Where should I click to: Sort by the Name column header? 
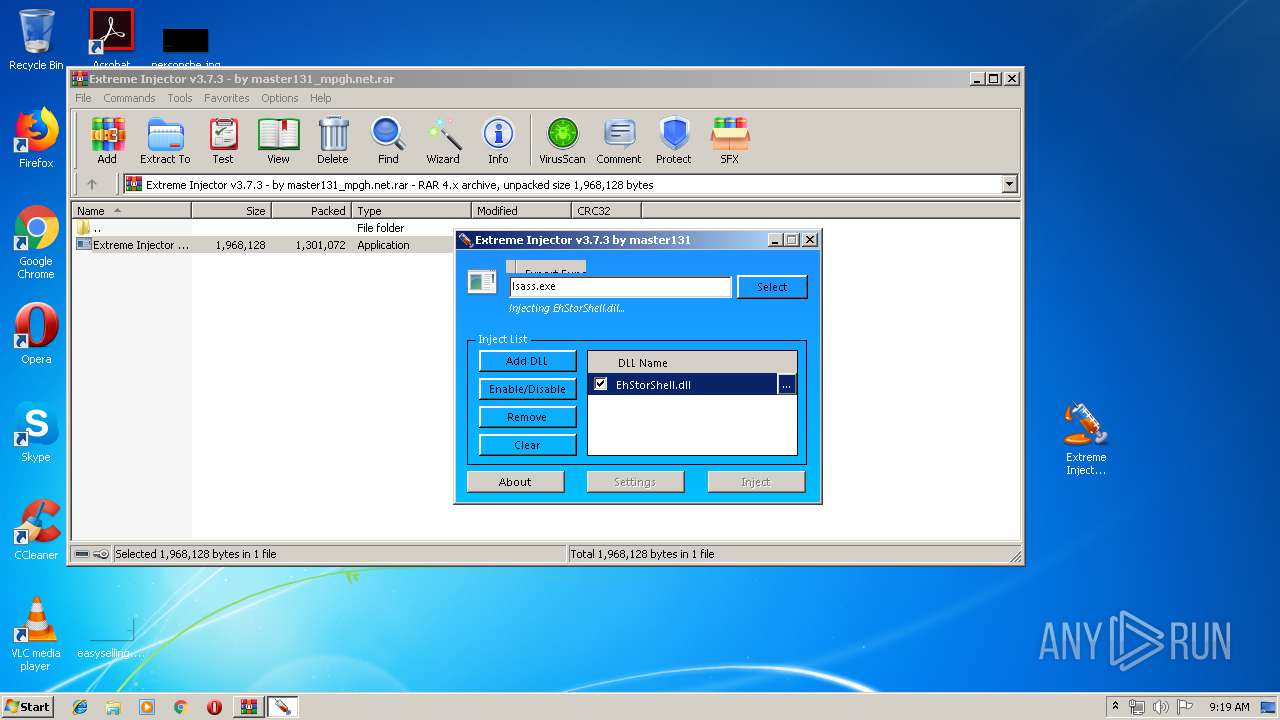click(x=131, y=211)
